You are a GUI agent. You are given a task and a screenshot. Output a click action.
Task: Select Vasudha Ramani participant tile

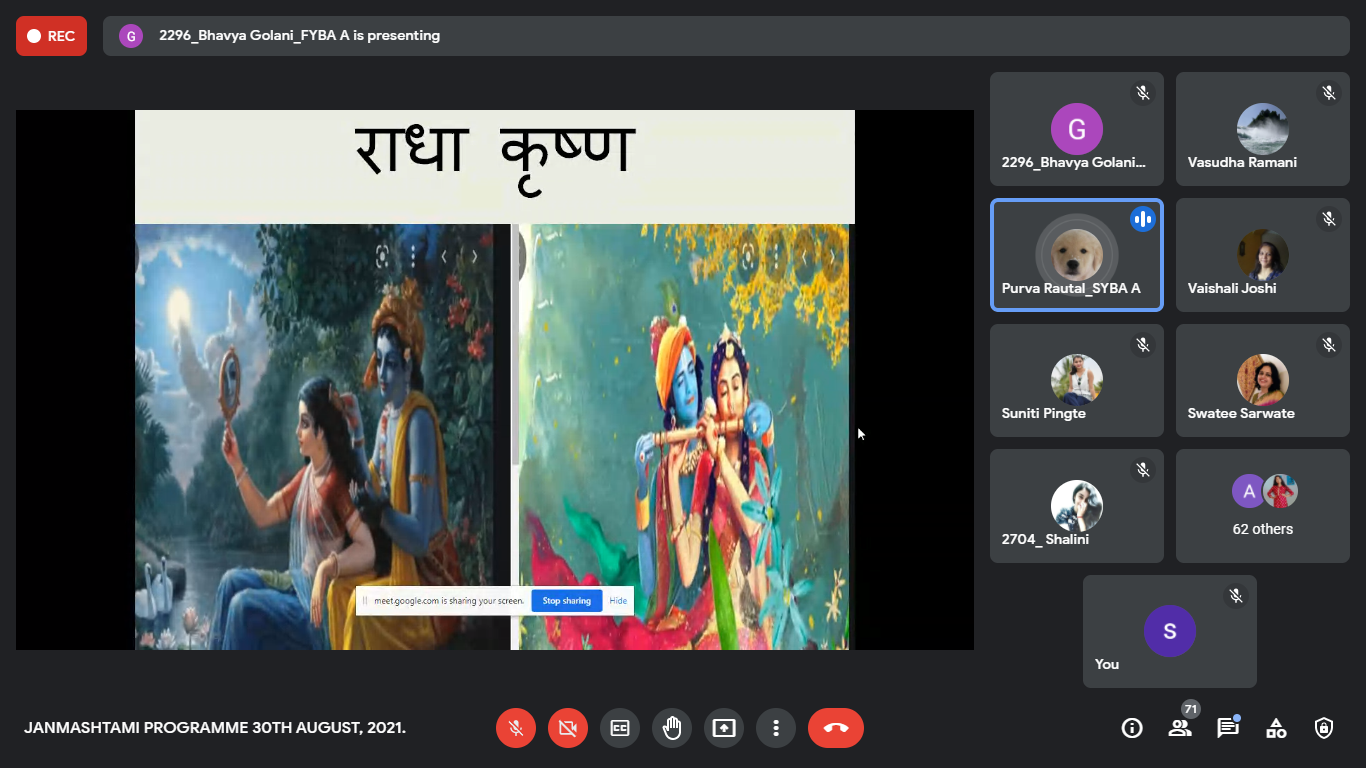pos(1262,129)
